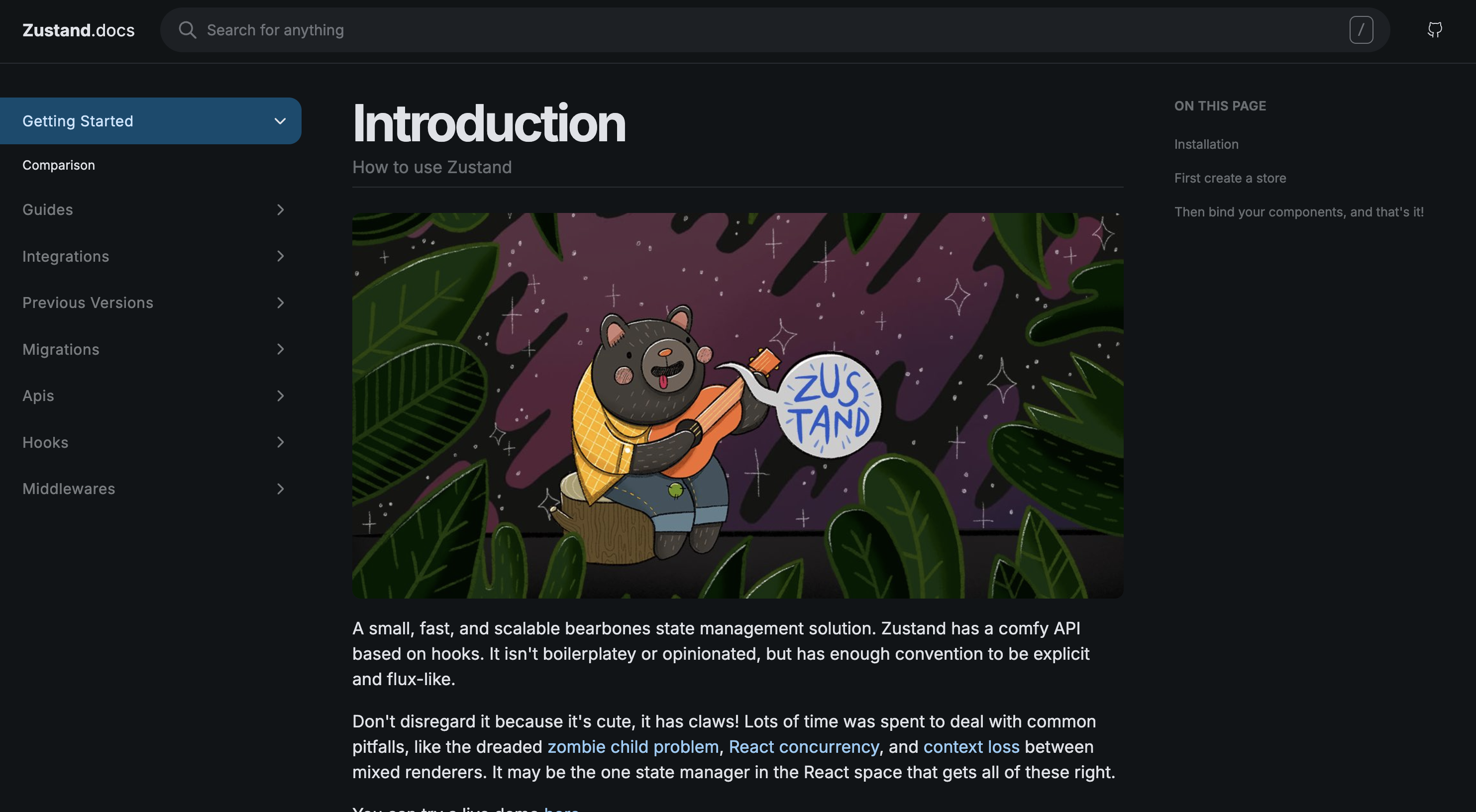The width and height of the screenshot is (1476, 812).
Task: Open the GitHub repository icon
Action: click(1434, 30)
